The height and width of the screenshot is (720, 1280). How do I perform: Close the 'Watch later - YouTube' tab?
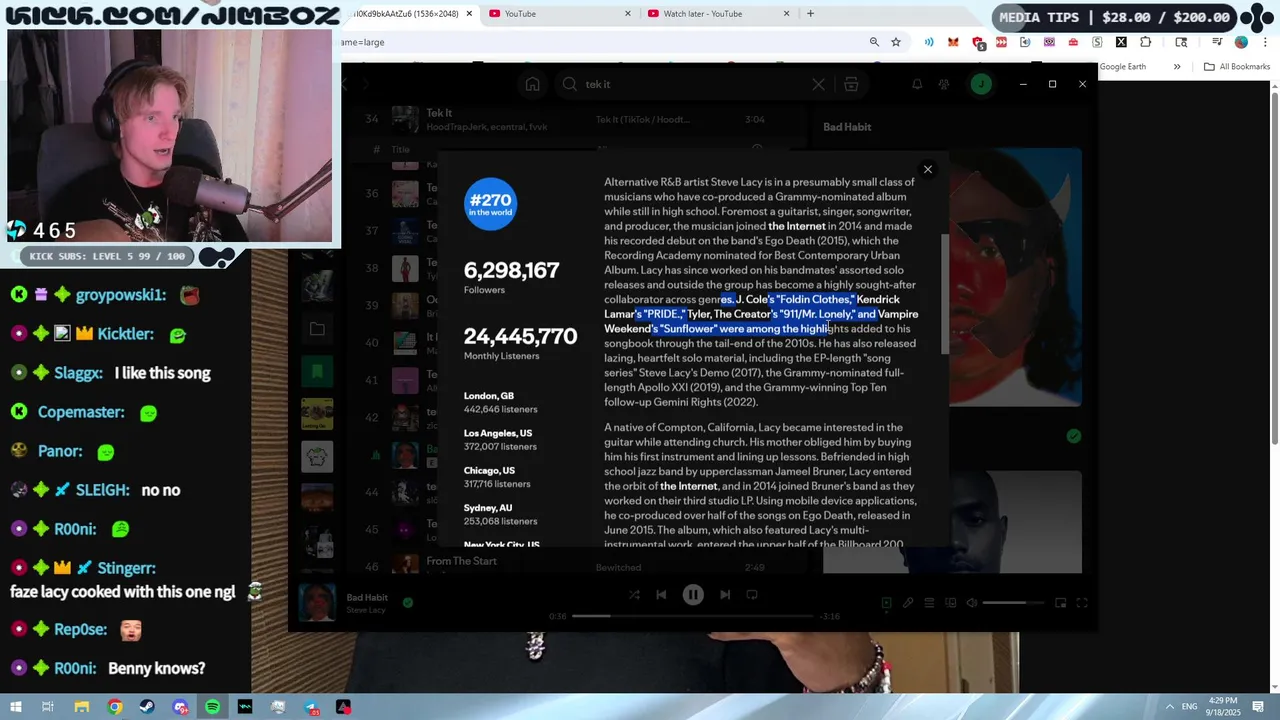(786, 14)
